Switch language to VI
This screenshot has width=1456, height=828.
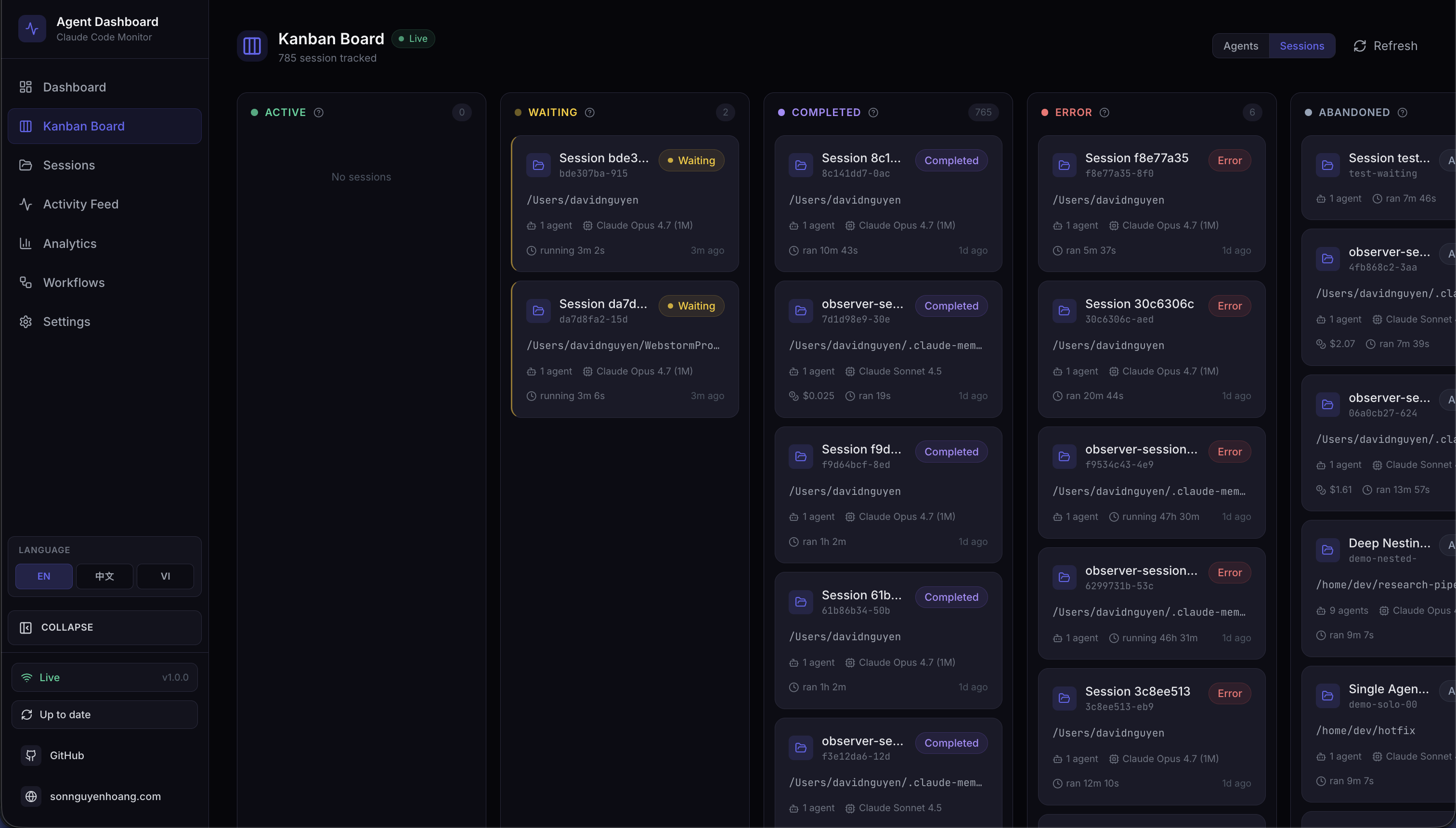(166, 576)
